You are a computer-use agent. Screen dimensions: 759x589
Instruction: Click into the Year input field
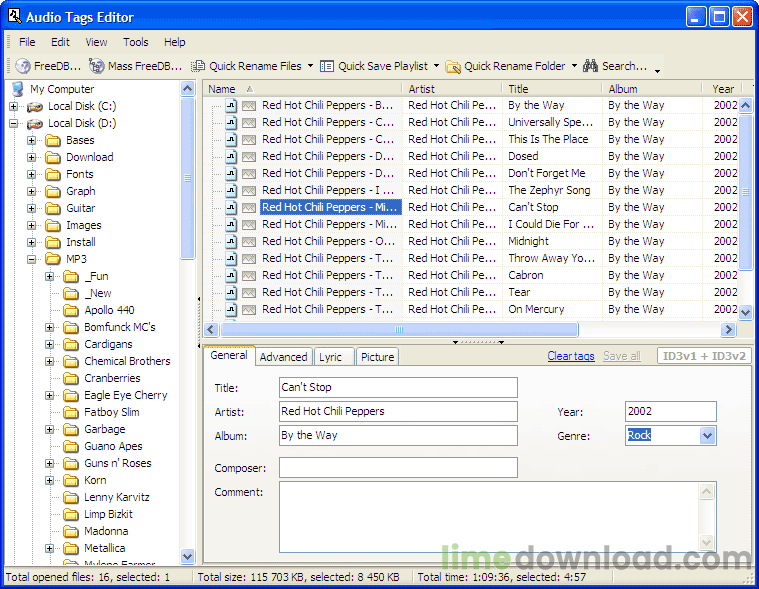670,411
